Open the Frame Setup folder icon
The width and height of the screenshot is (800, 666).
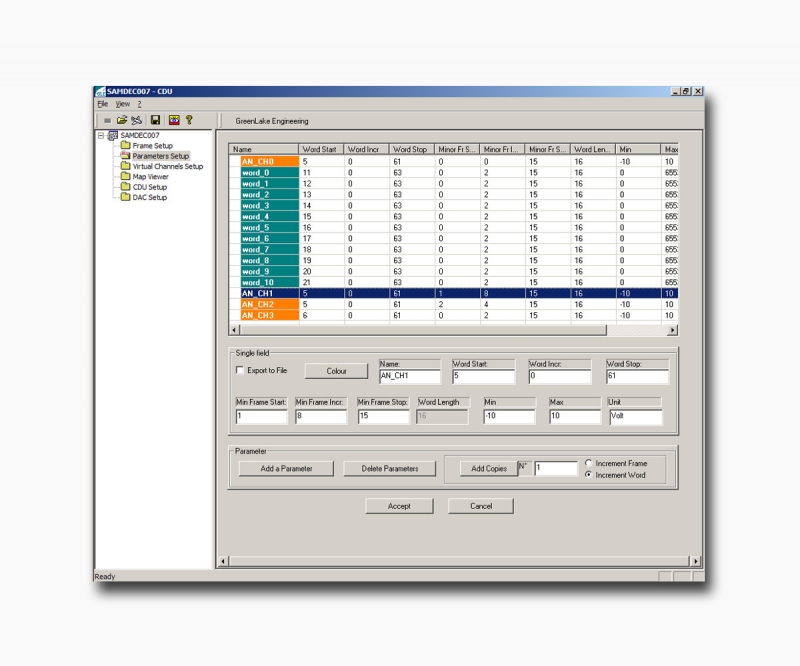point(125,146)
